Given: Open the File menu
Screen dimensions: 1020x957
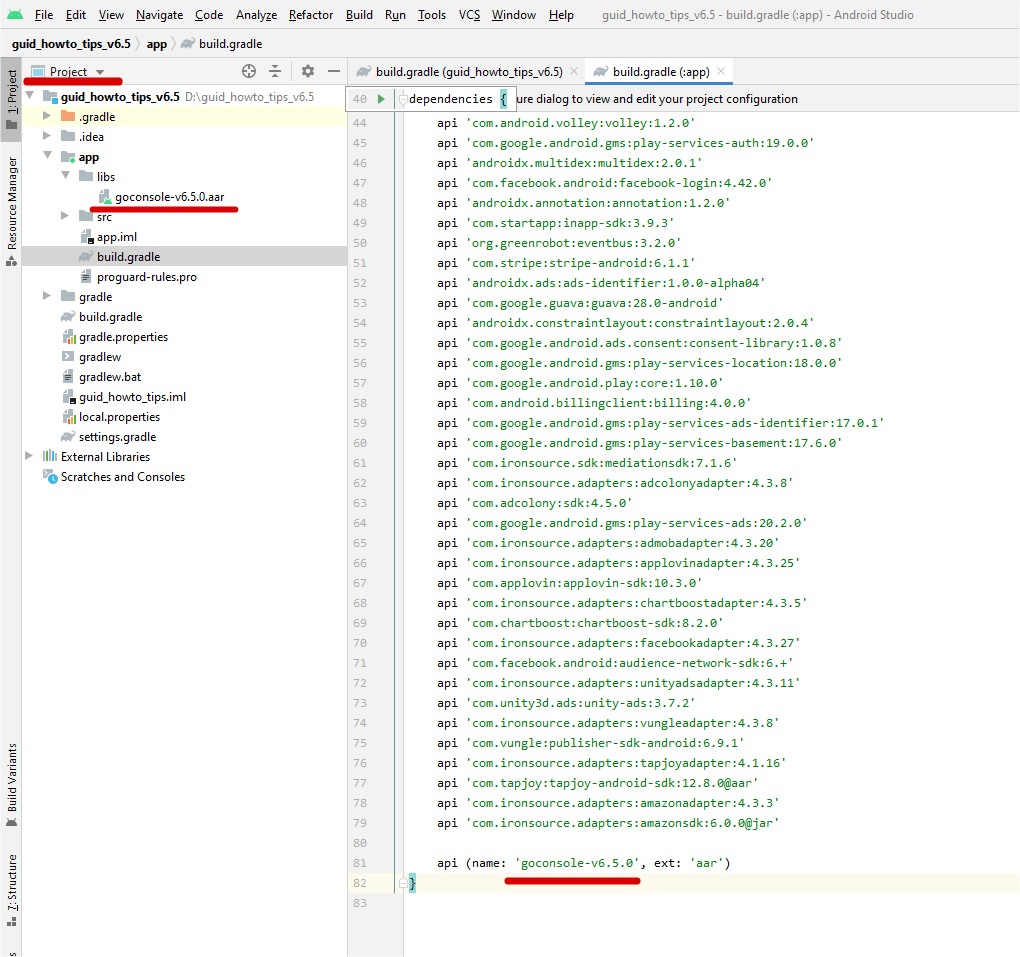Looking at the screenshot, I should click(x=44, y=14).
